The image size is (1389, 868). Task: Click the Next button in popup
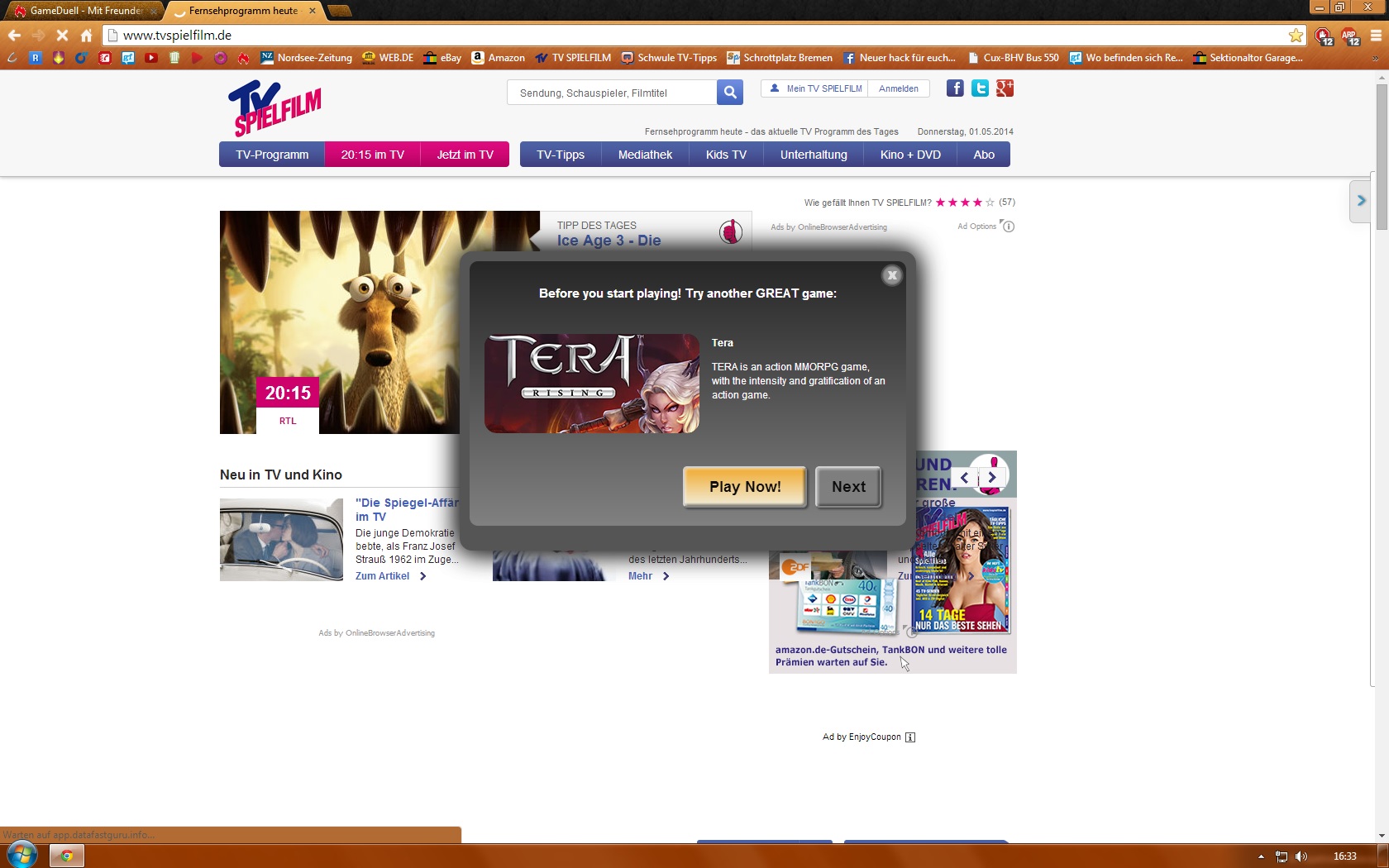[848, 487]
